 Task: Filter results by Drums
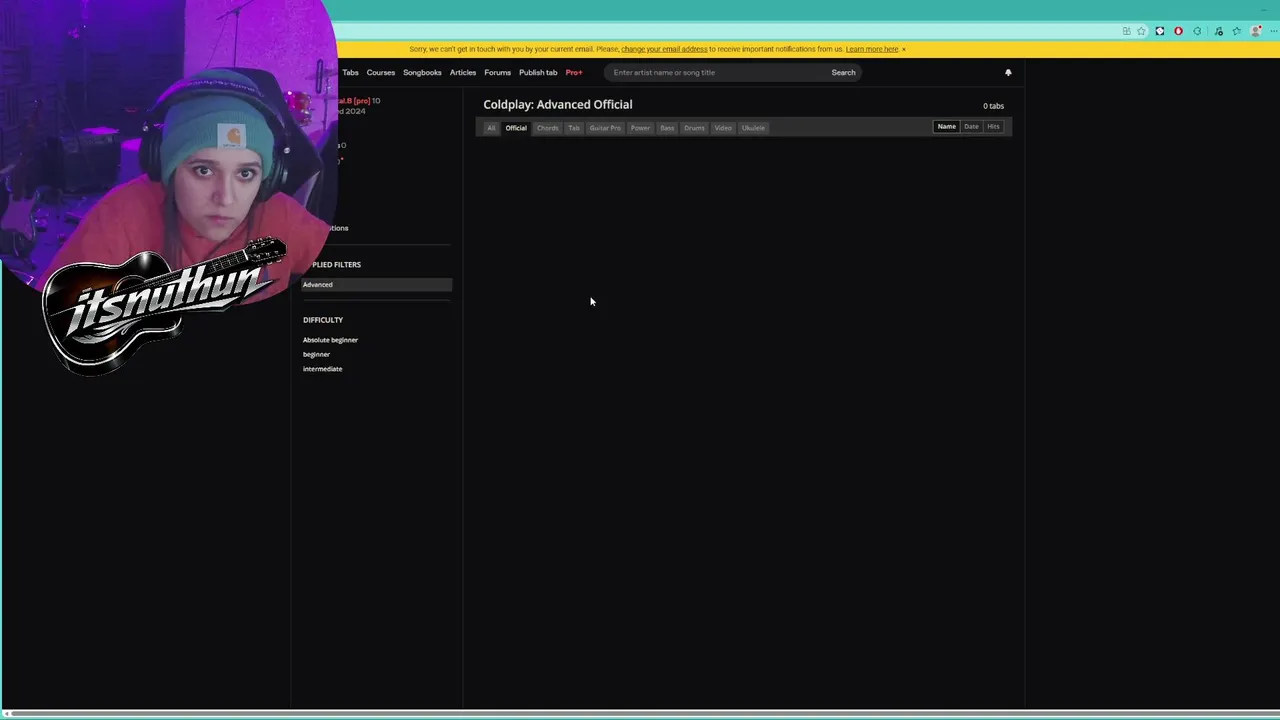click(x=694, y=128)
